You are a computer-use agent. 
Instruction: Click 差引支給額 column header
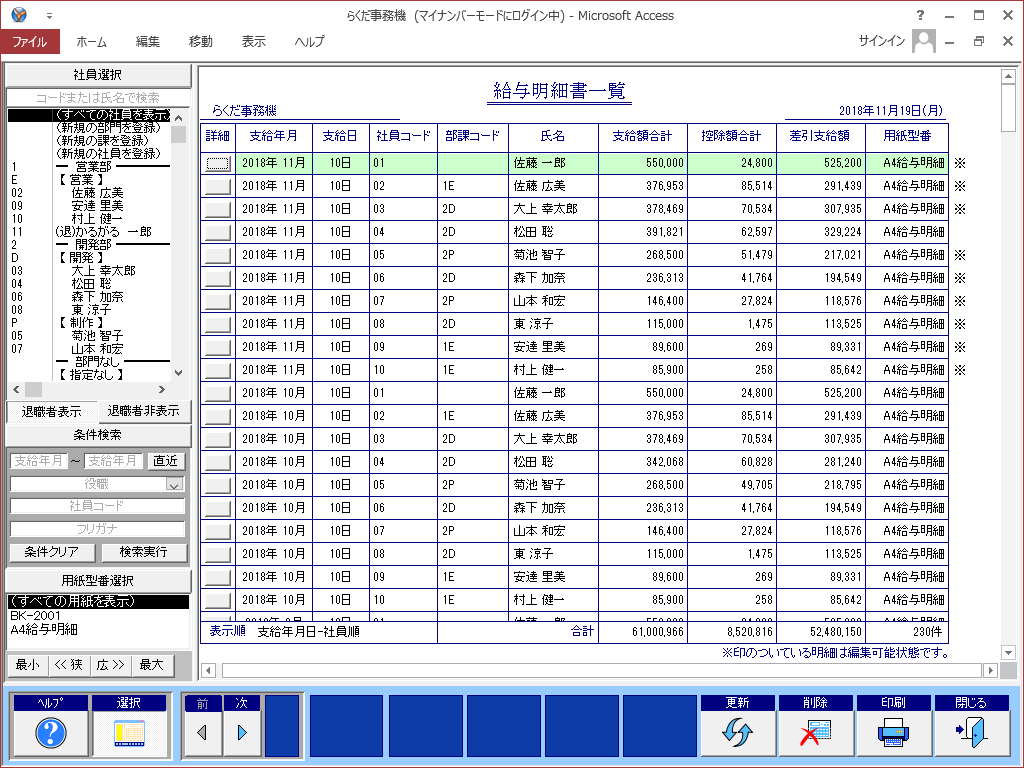point(820,136)
